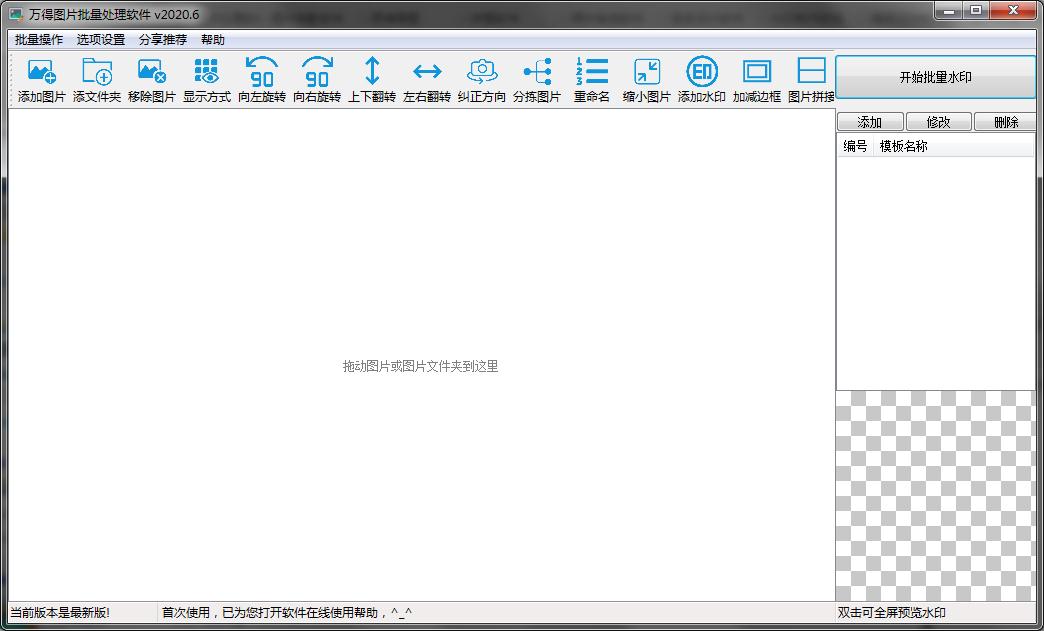Click the checkered watermark preview area
Viewport: 1044px width, 631px height.
(935, 496)
